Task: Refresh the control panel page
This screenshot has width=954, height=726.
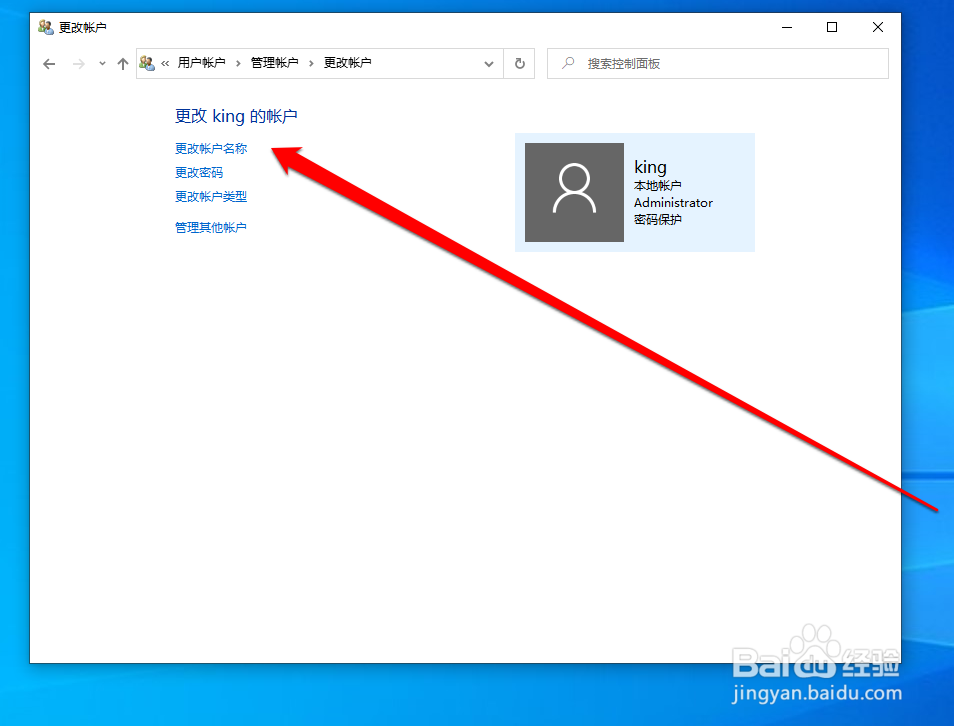Action: tap(520, 63)
